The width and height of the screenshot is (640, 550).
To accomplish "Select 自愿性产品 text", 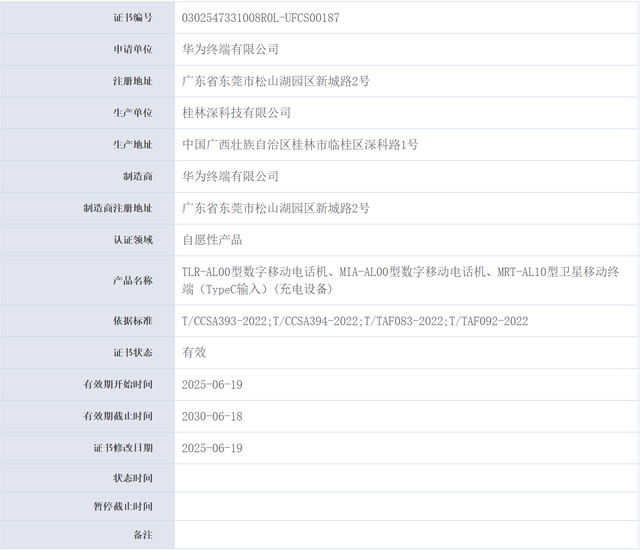I will tap(212, 240).
